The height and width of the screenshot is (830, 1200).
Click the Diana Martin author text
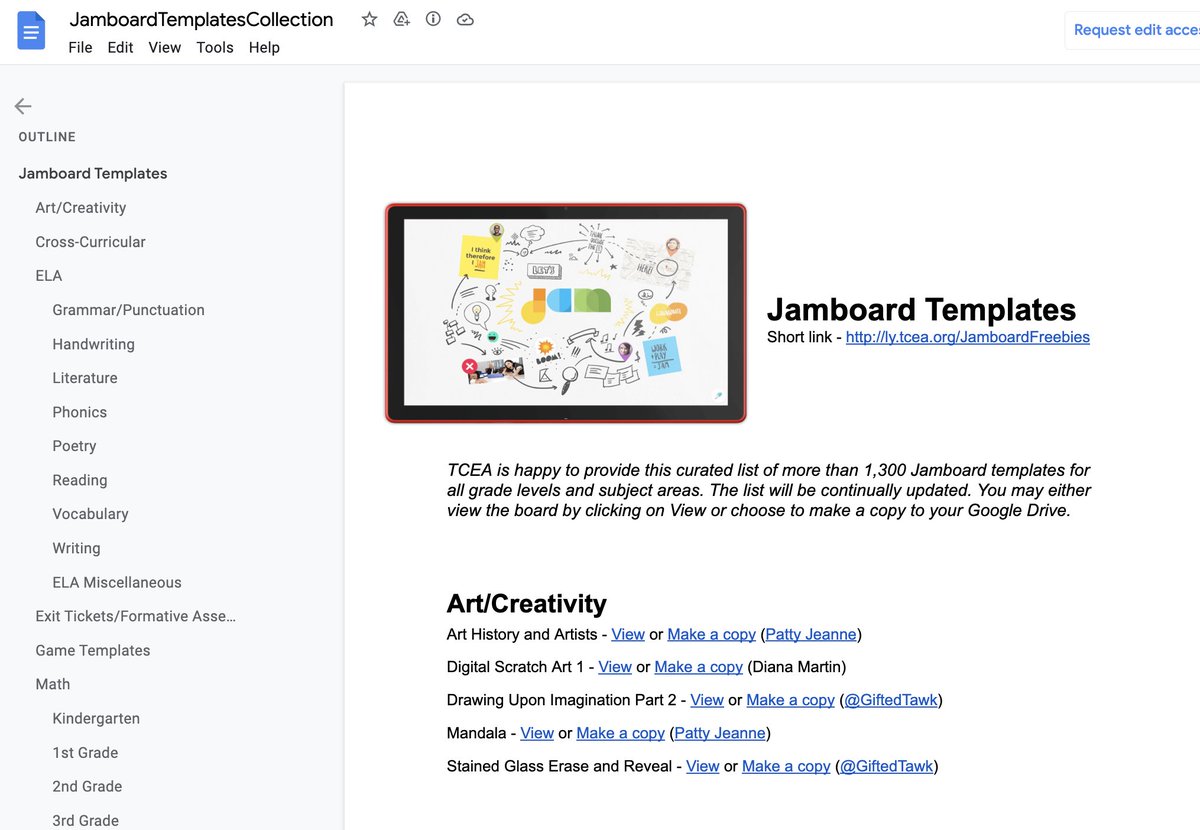[797, 667]
